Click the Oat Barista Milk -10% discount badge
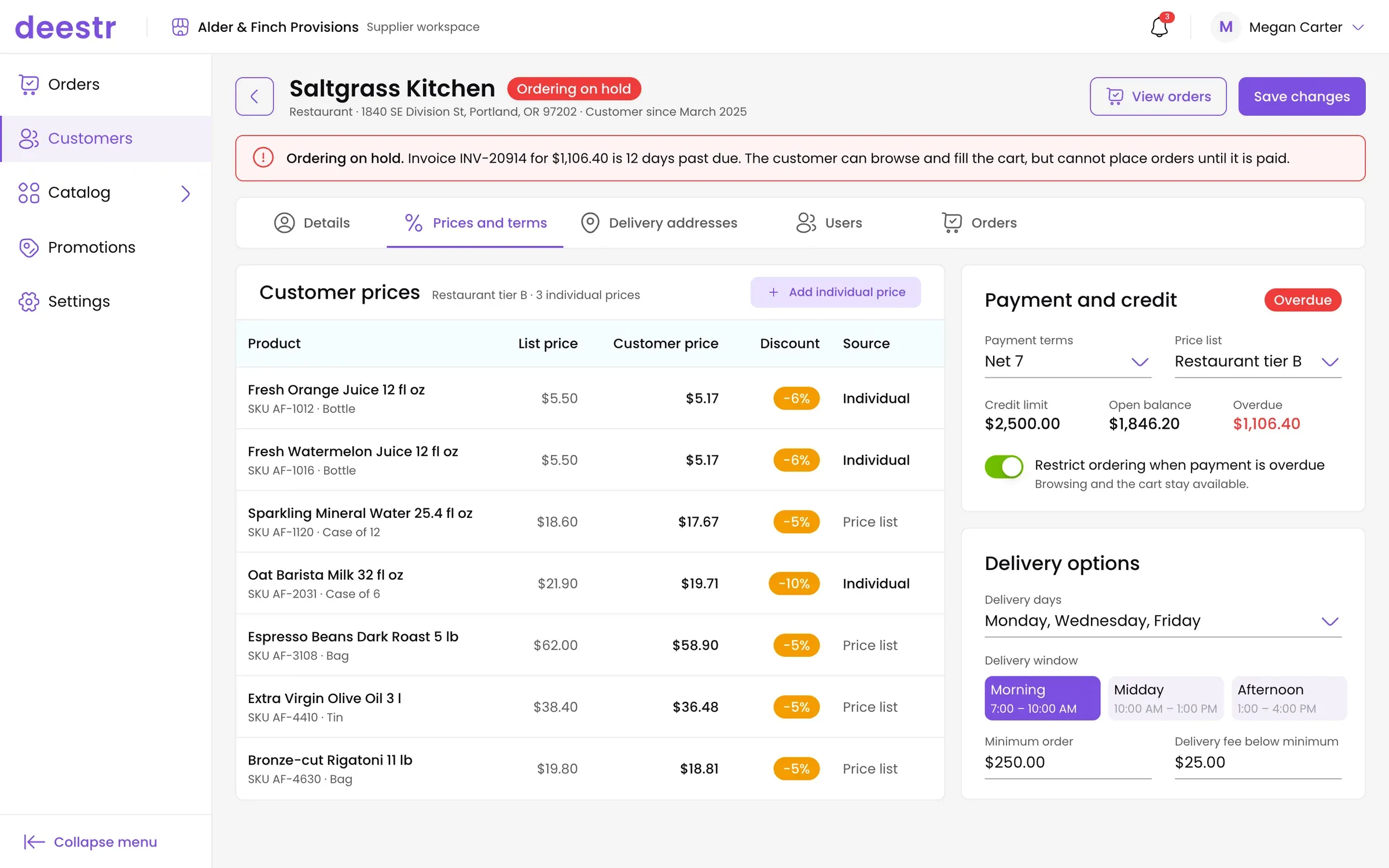 (x=793, y=583)
